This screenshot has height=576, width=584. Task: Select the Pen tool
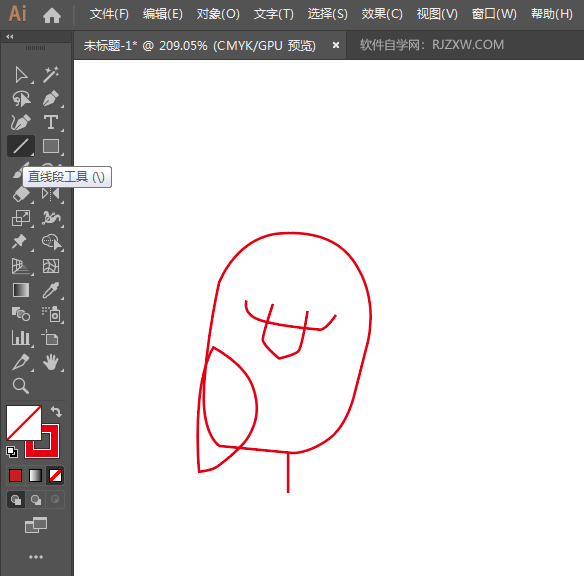click(x=51, y=99)
